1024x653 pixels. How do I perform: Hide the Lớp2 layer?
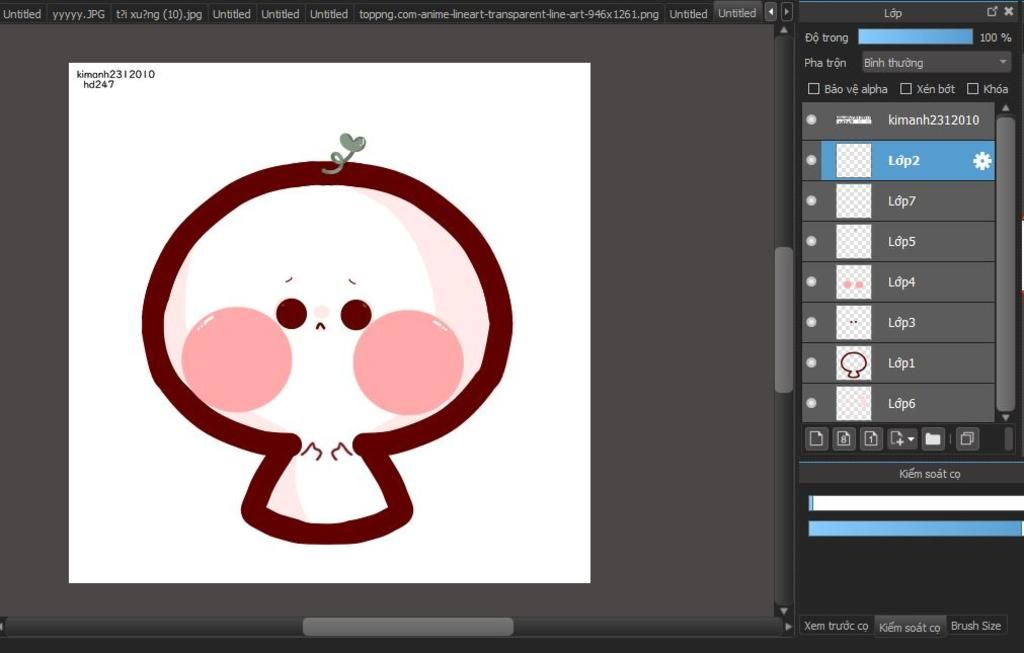(811, 161)
